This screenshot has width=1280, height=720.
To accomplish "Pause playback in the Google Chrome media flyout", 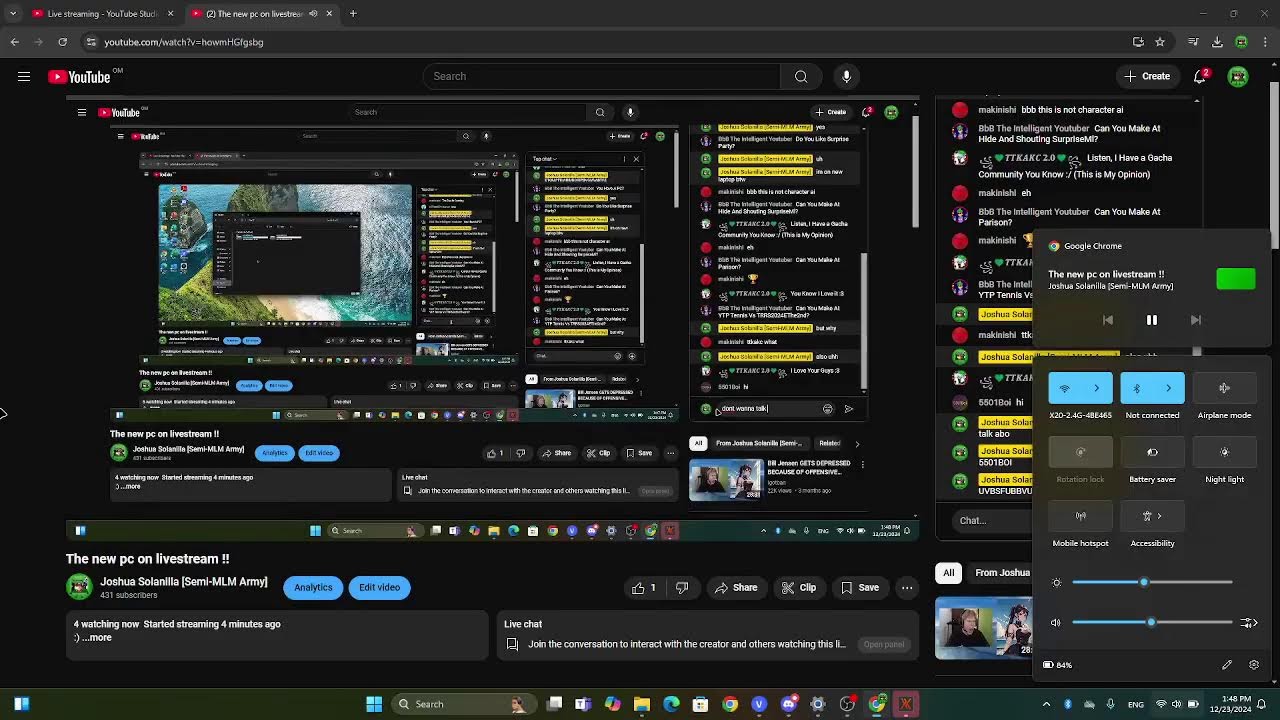I will (1152, 320).
